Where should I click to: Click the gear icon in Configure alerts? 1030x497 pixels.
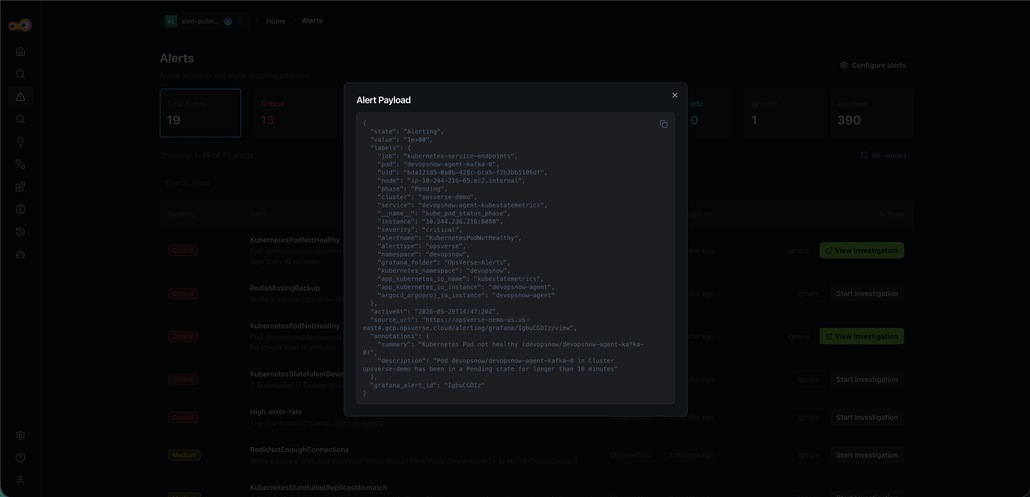[x=844, y=65]
